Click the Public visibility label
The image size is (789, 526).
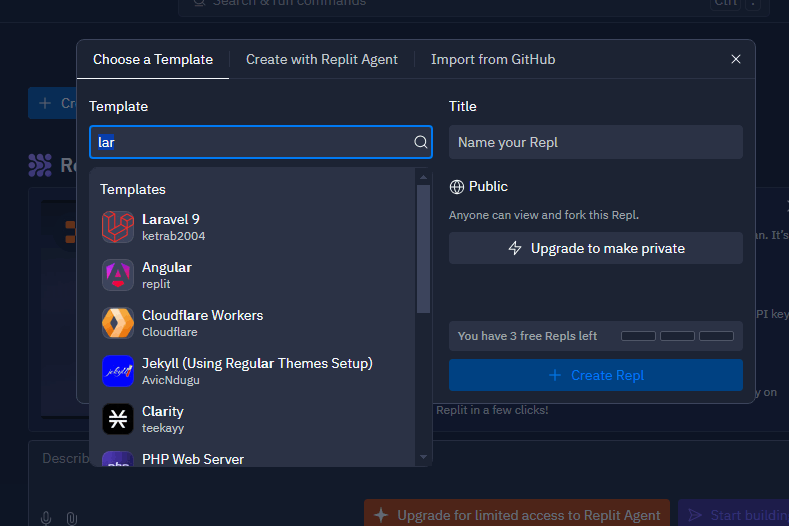click(x=488, y=187)
